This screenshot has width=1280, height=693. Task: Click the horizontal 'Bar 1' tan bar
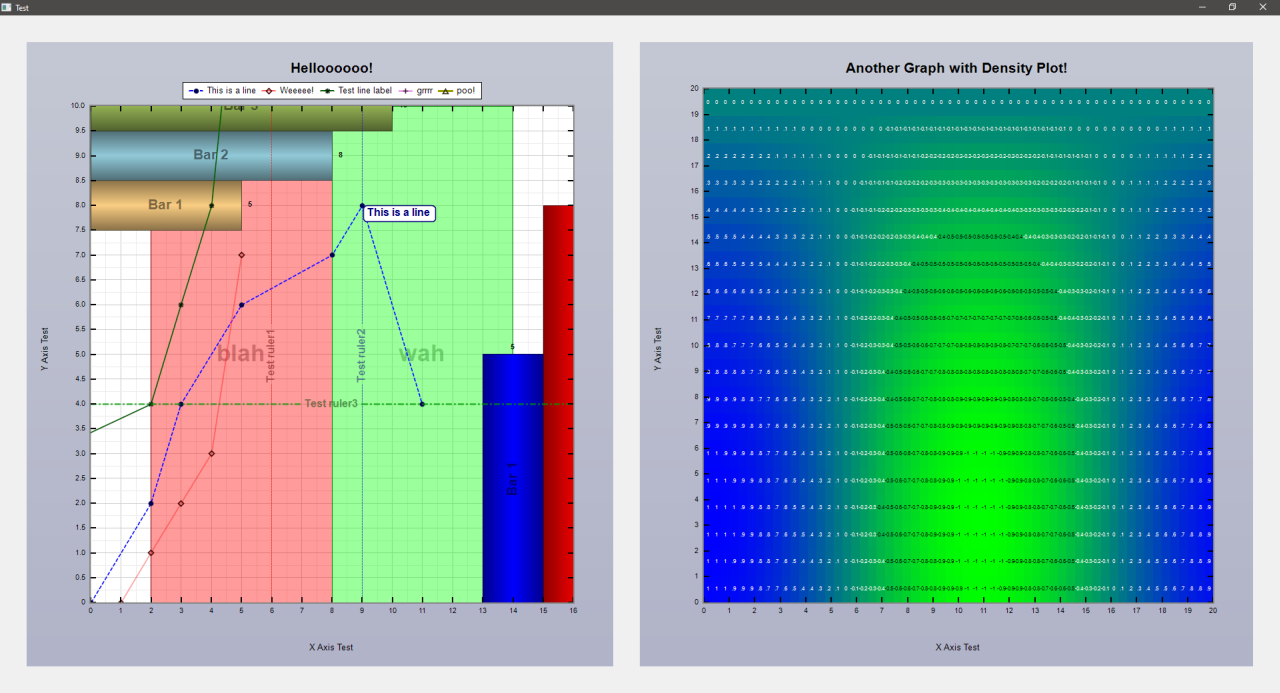point(165,205)
